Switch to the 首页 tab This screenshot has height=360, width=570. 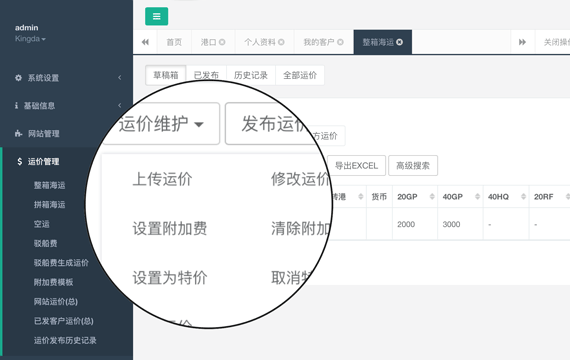tap(174, 42)
